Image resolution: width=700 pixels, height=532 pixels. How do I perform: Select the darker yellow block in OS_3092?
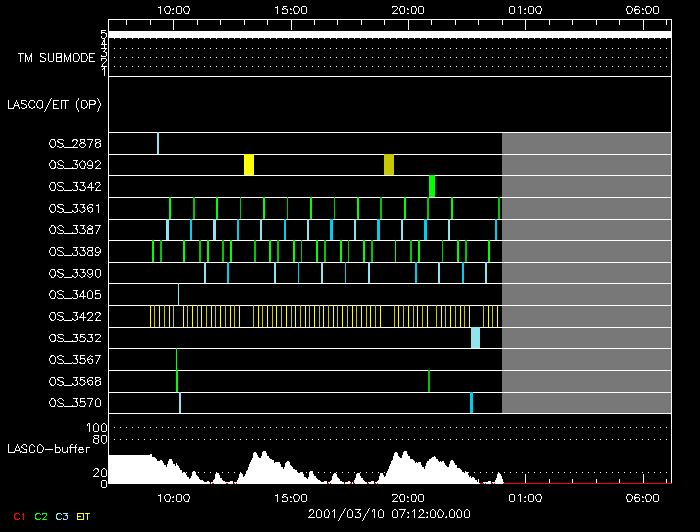(x=389, y=165)
